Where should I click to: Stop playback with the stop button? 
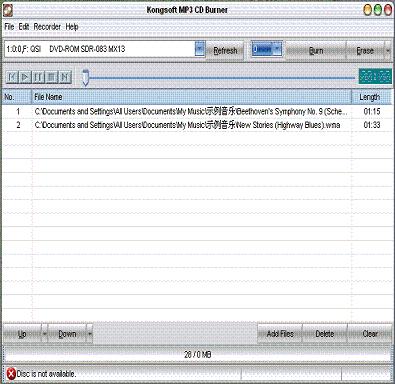51,77
